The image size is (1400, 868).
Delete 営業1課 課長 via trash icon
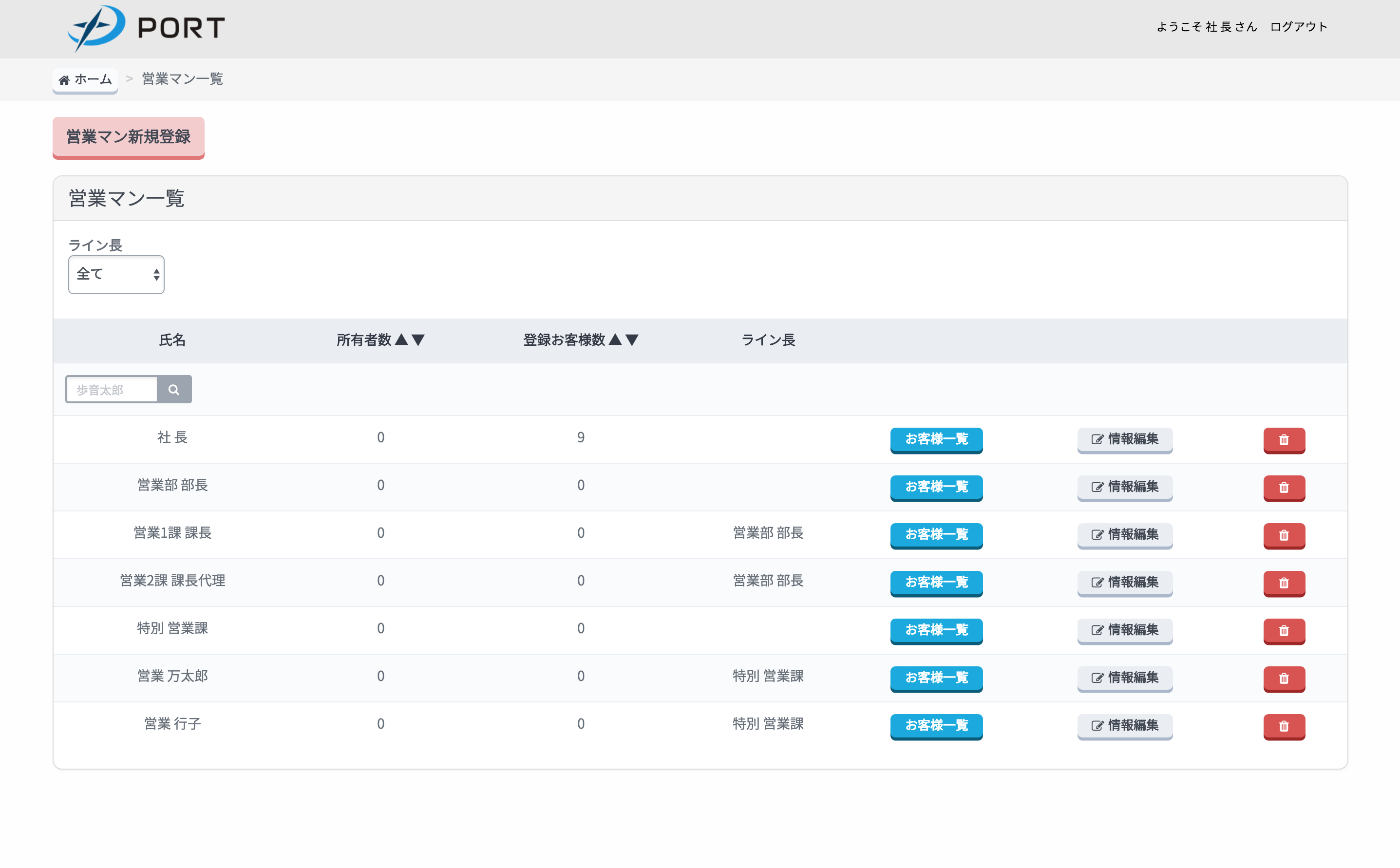coord(1284,535)
